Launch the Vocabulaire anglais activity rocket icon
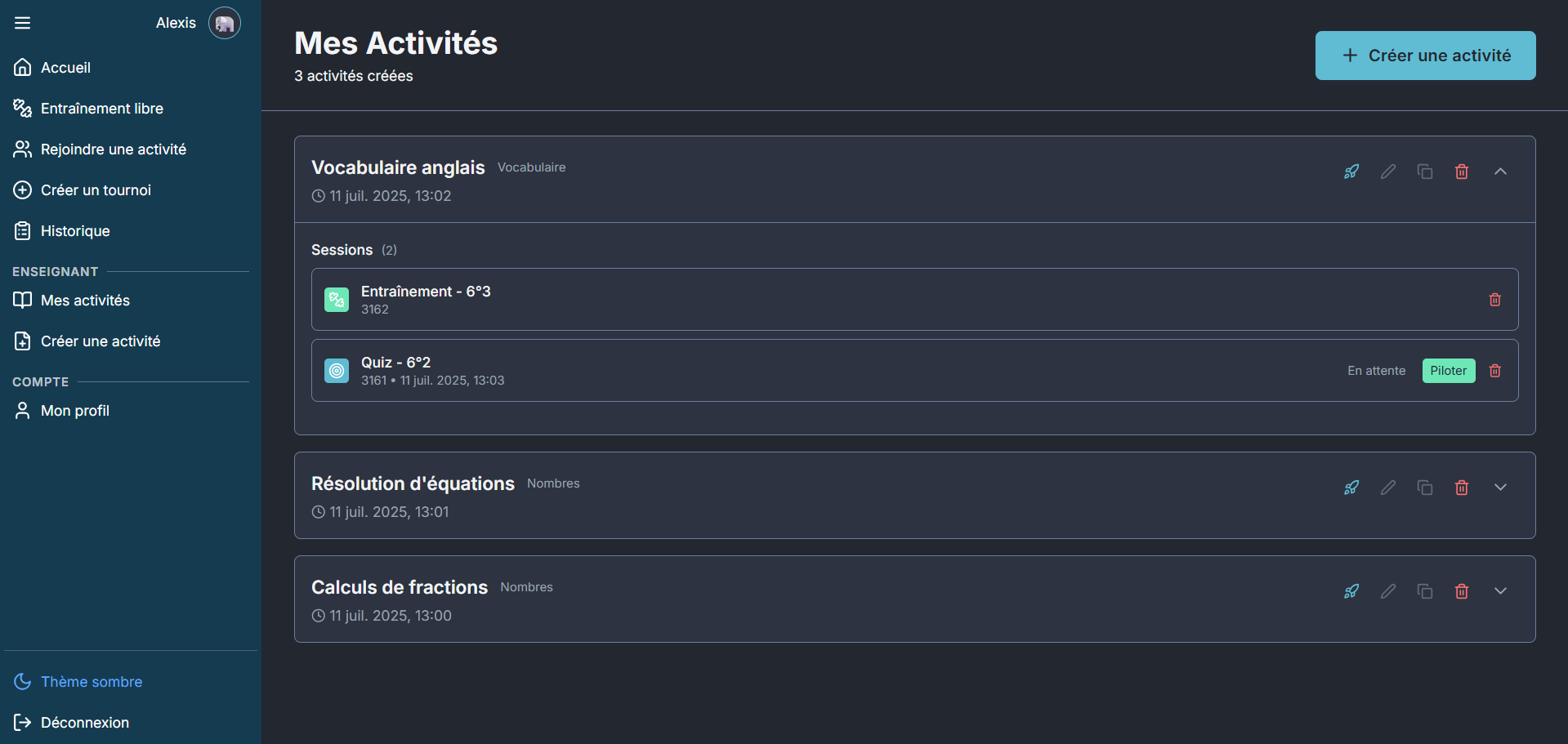Viewport: 1568px width, 744px height. coord(1351,172)
